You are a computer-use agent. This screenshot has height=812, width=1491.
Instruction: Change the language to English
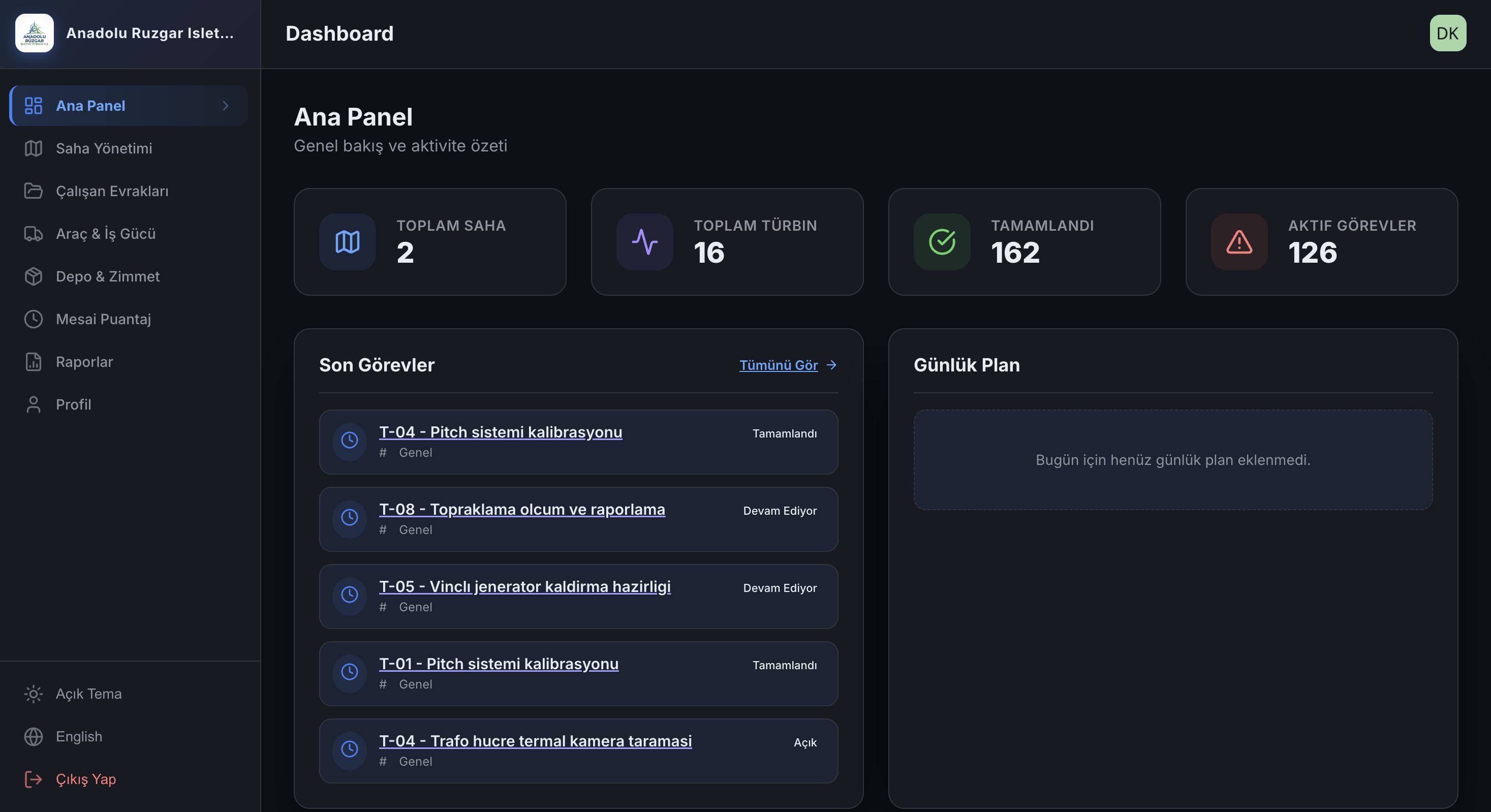pos(79,736)
